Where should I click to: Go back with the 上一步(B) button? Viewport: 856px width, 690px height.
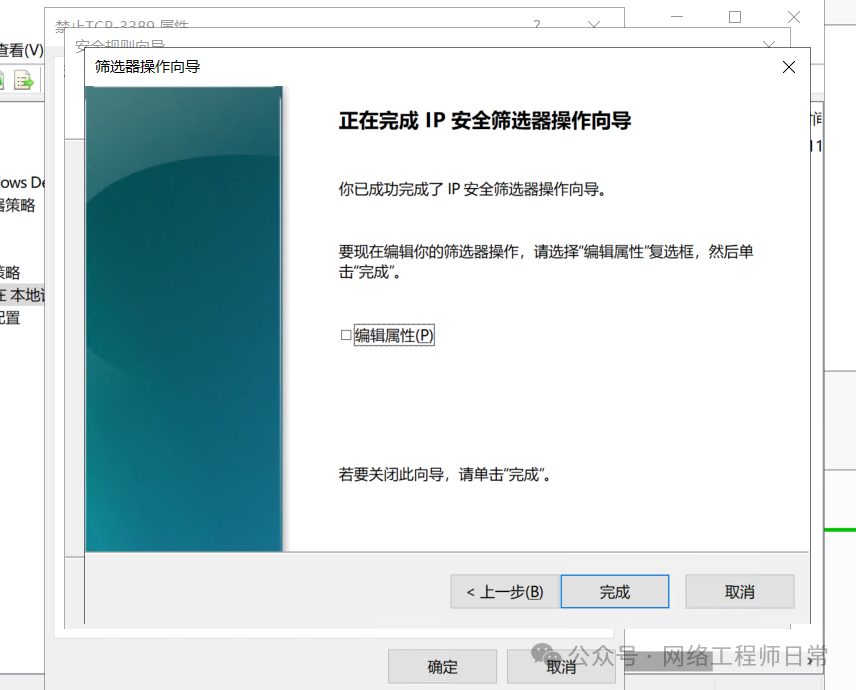tap(504, 592)
